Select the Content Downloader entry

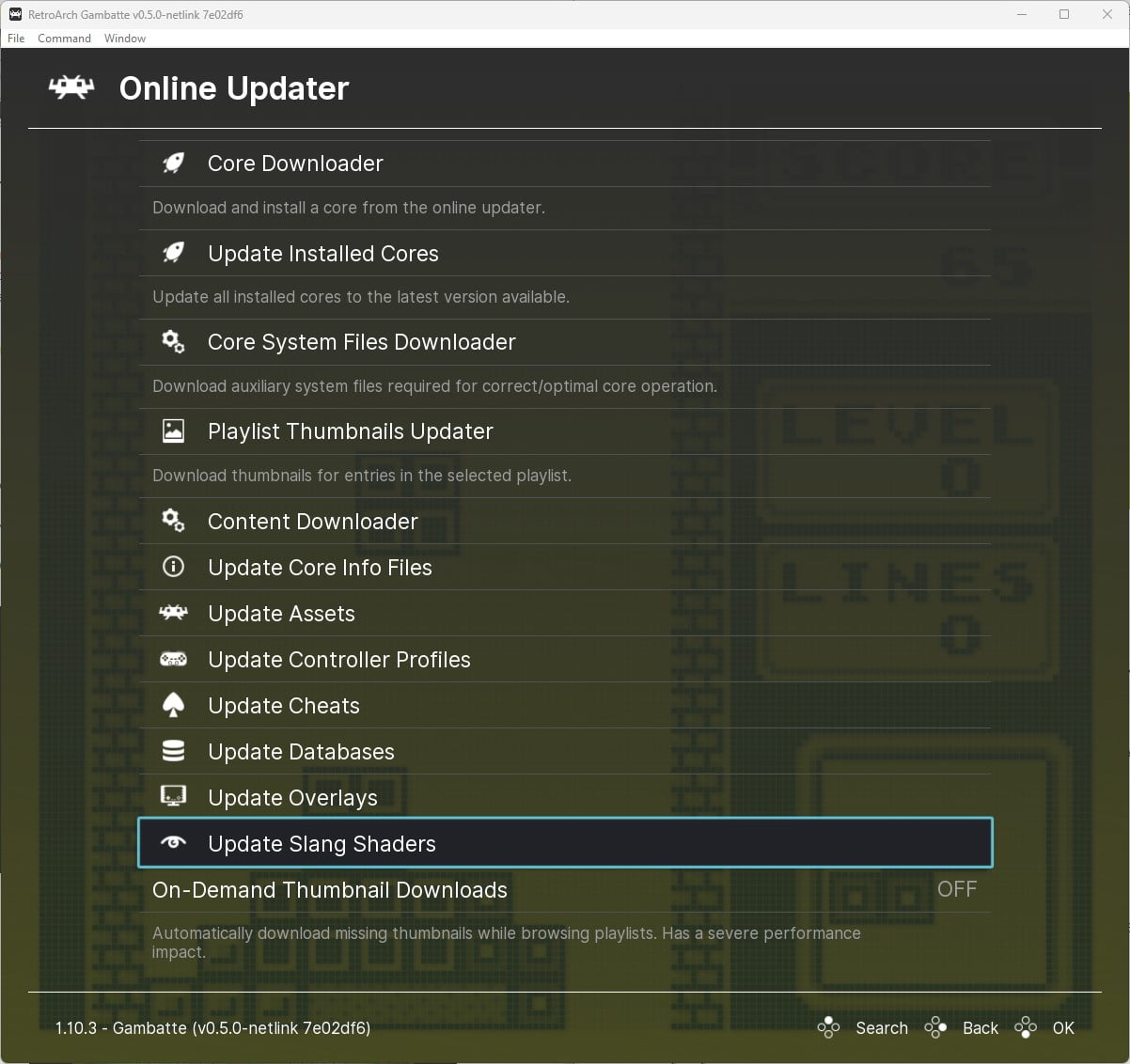pyautogui.click(x=312, y=522)
